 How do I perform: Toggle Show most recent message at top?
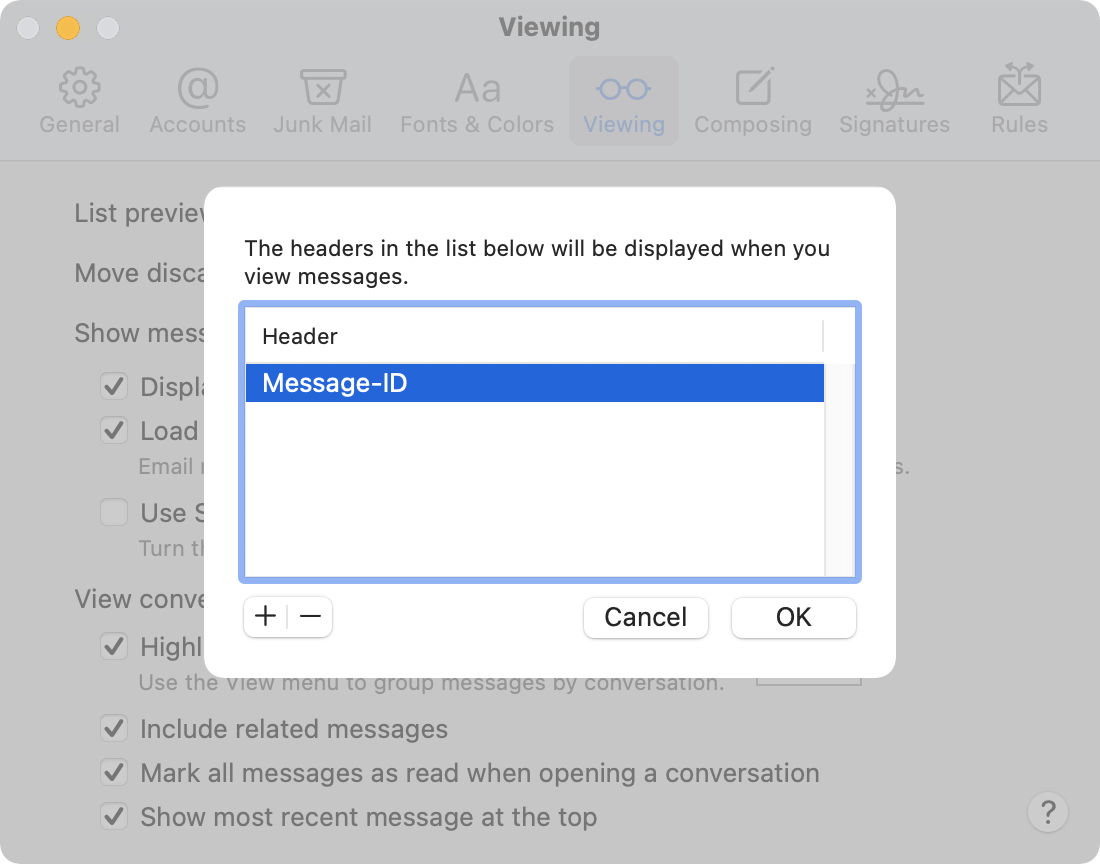pyautogui.click(x=114, y=816)
